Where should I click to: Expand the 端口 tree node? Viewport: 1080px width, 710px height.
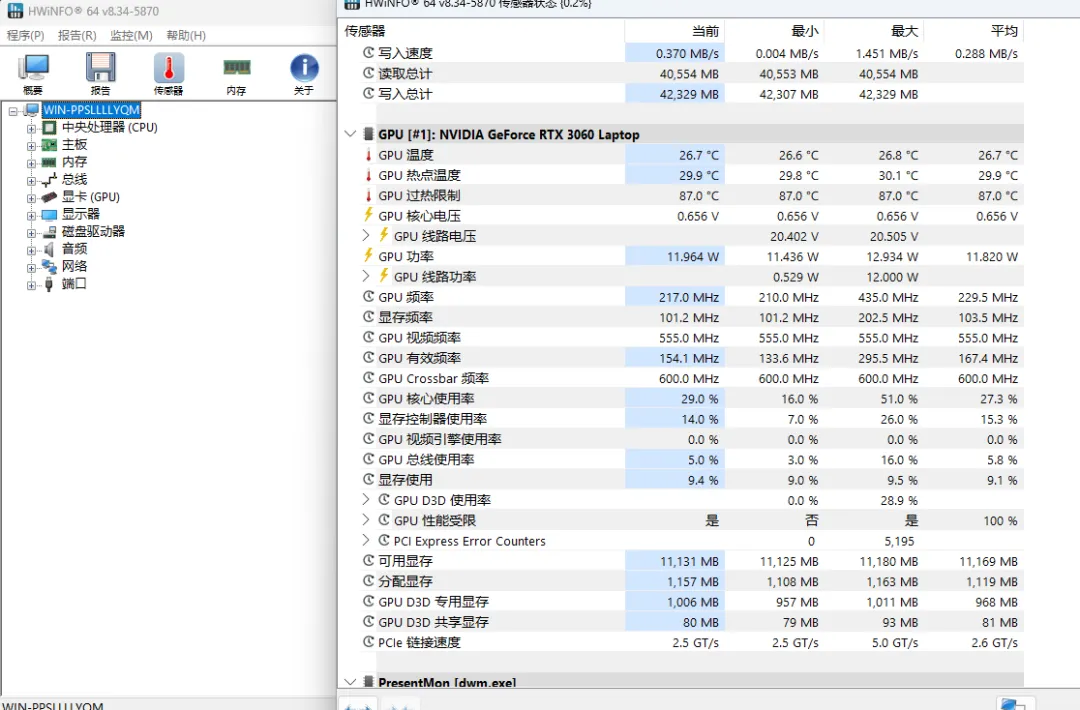[x=31, y=284]
